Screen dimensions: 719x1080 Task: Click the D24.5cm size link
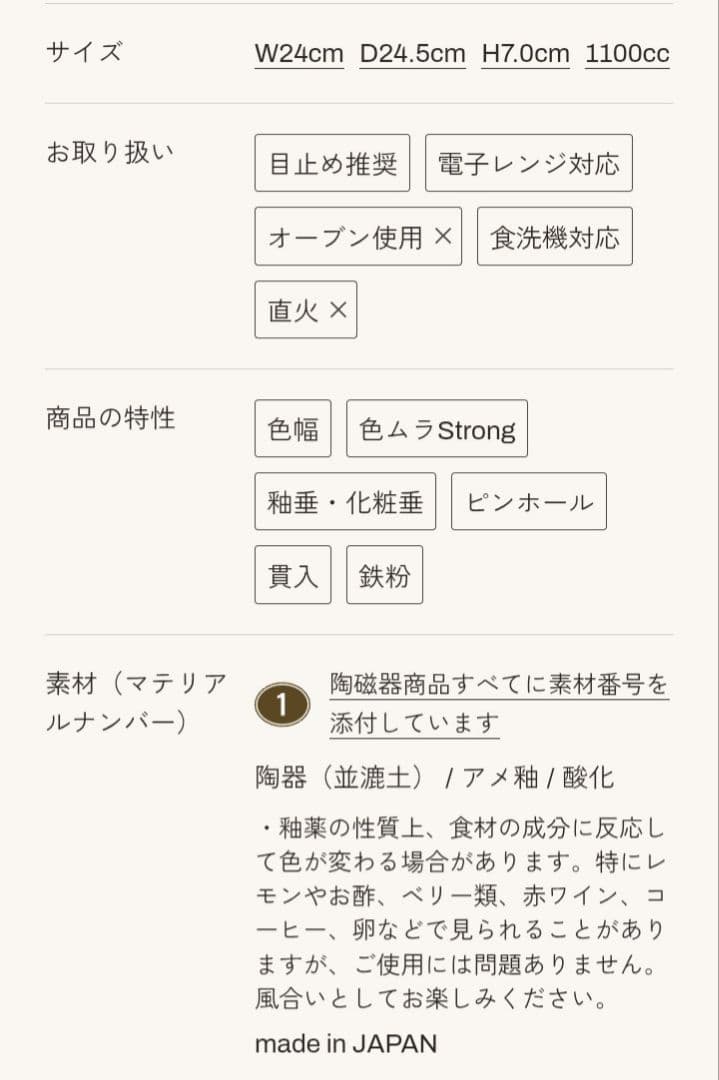[412, 55]
